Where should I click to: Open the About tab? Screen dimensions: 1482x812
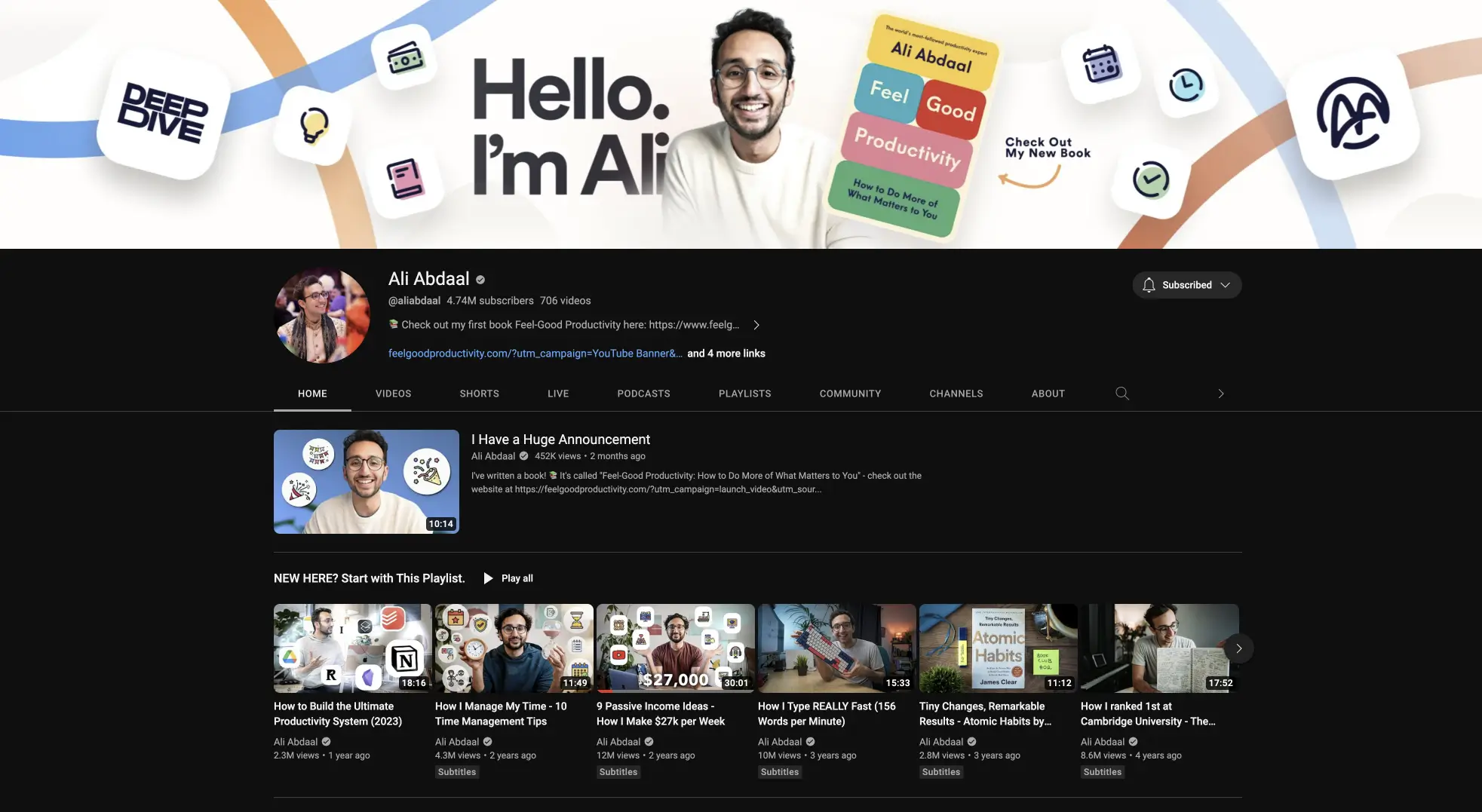coord(1048,394)
